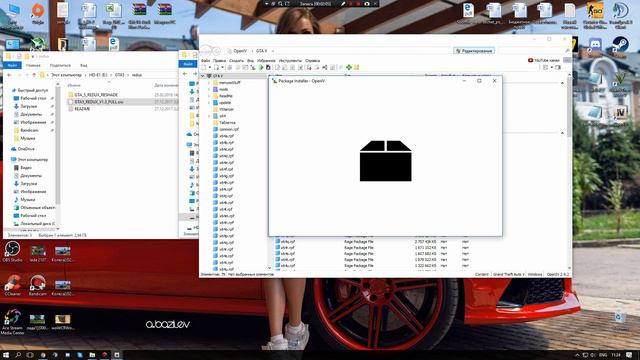The width and height of the screenshot is (640, 360).
Task: Select OneDrive in Explorer navigation pane
Action: pos(26,149)
